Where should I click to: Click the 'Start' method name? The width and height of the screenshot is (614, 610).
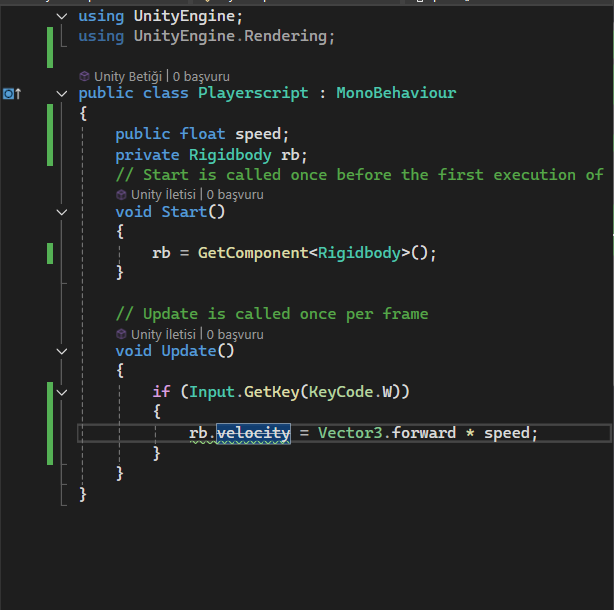[x=184, y=212]
